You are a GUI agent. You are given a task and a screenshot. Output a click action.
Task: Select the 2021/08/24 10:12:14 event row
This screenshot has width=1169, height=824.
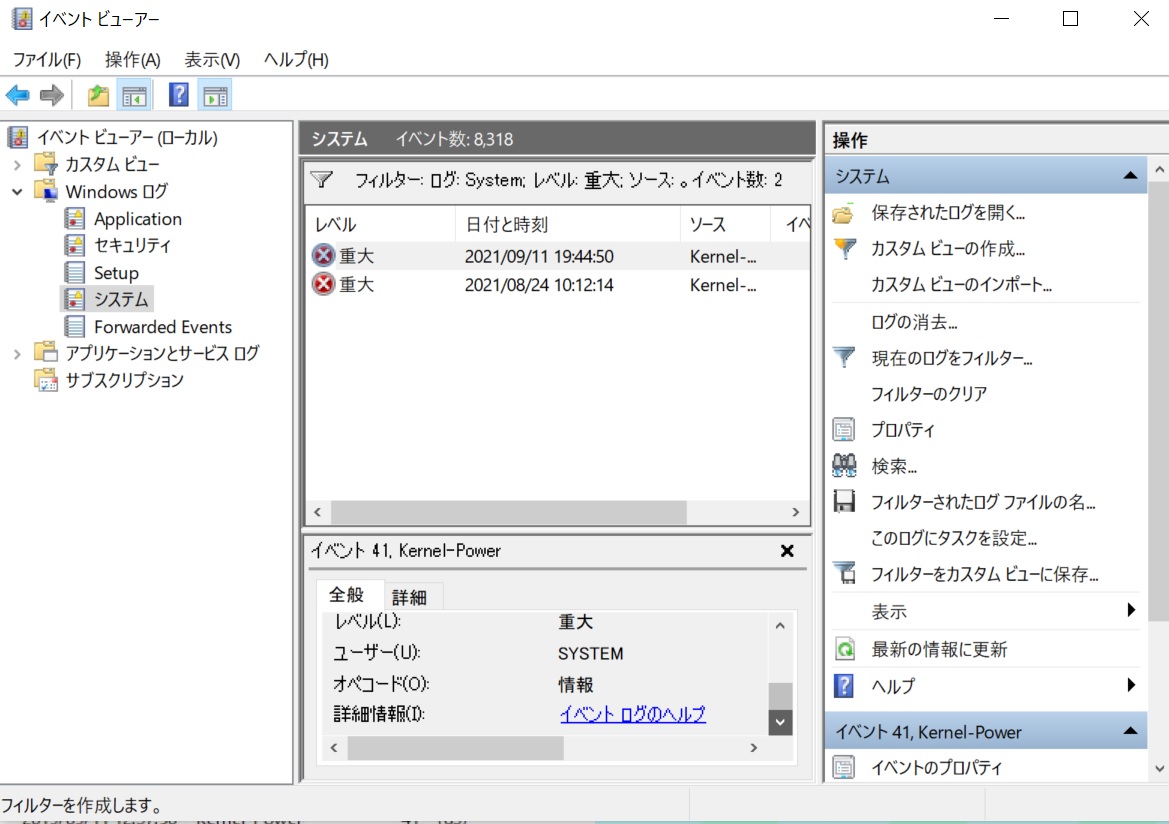tap(538, 285)
